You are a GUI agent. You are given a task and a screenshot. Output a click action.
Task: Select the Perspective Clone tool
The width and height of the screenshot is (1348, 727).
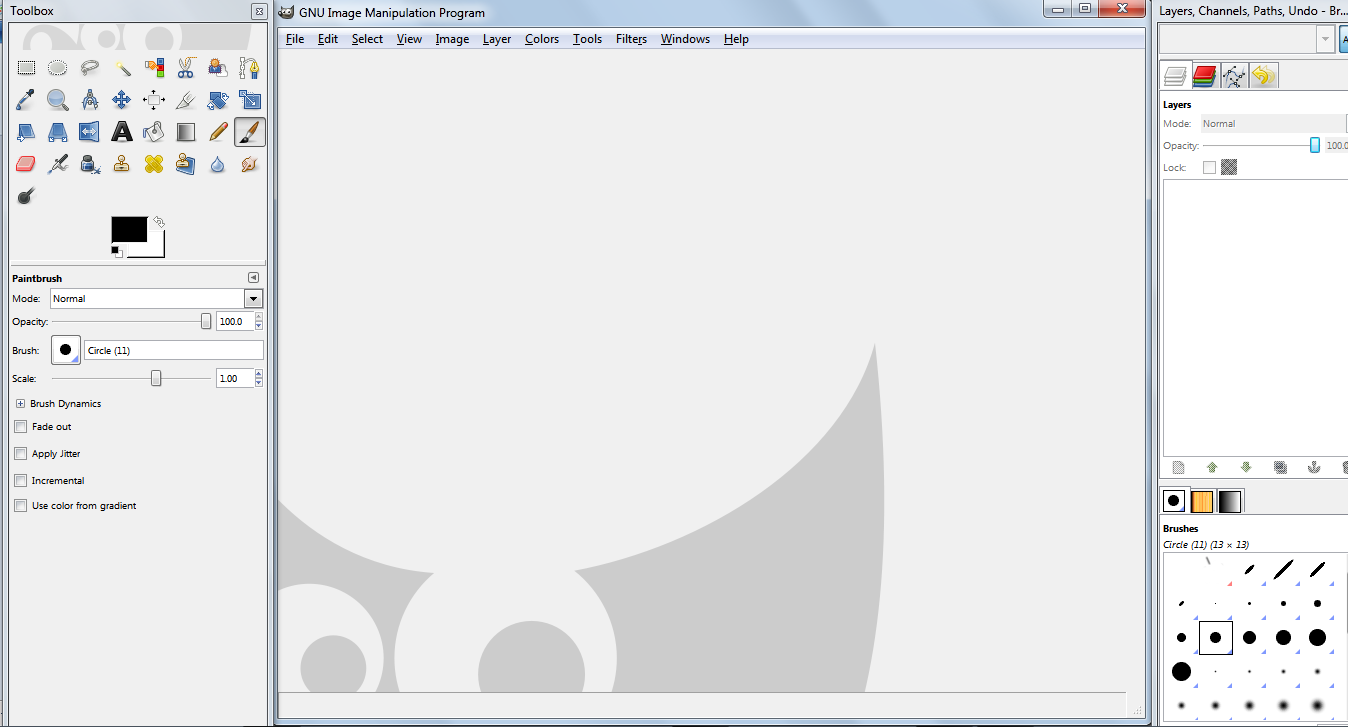[186, 164]
